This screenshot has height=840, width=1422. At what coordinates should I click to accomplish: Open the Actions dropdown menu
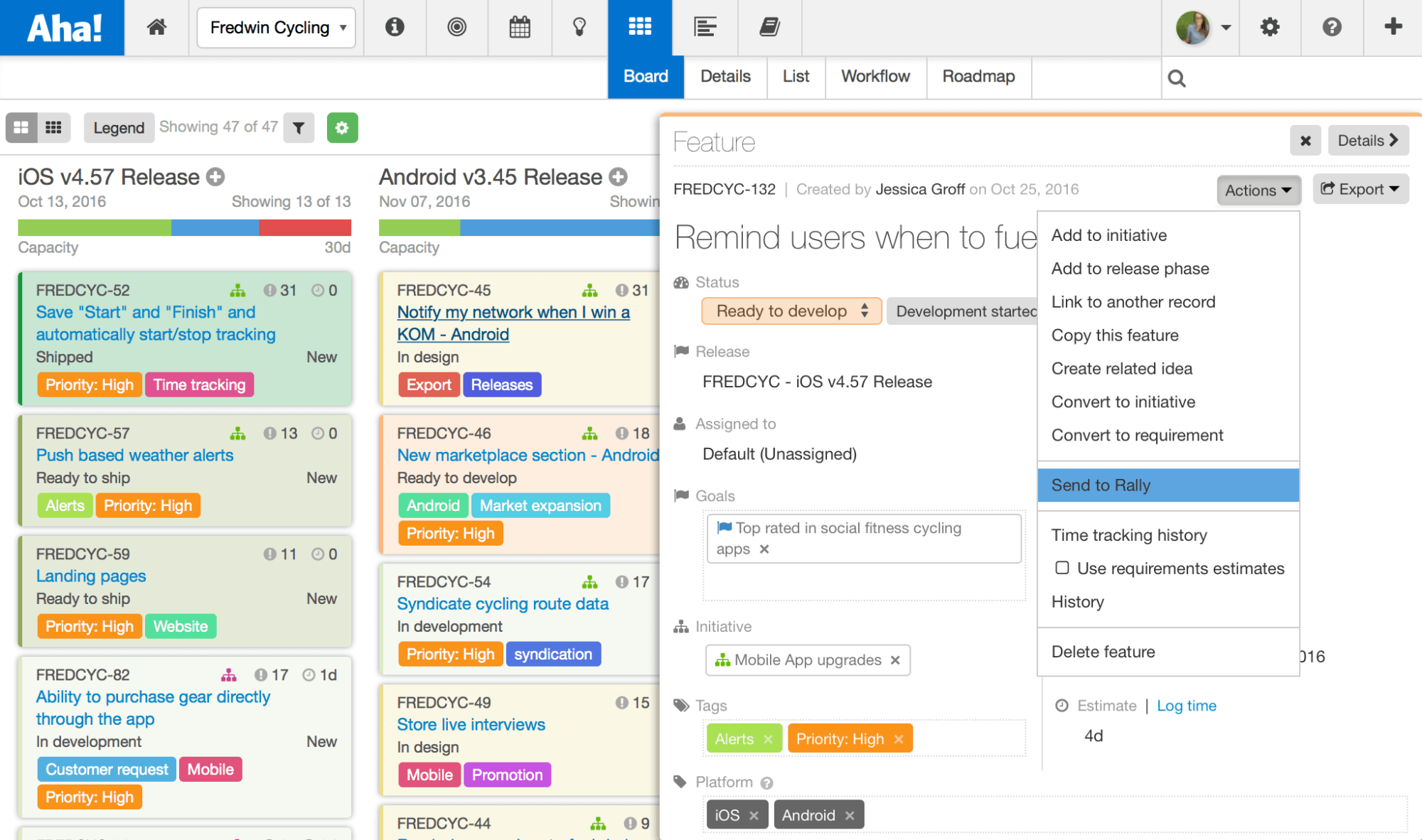[1258, 190]
